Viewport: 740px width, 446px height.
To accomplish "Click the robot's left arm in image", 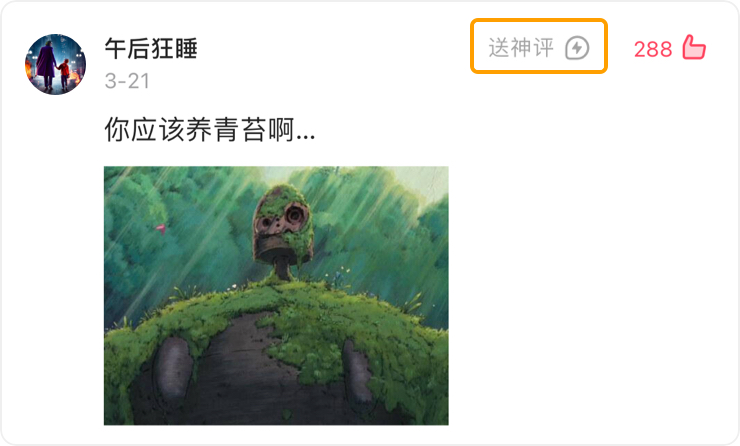I will tap(173, 369).
